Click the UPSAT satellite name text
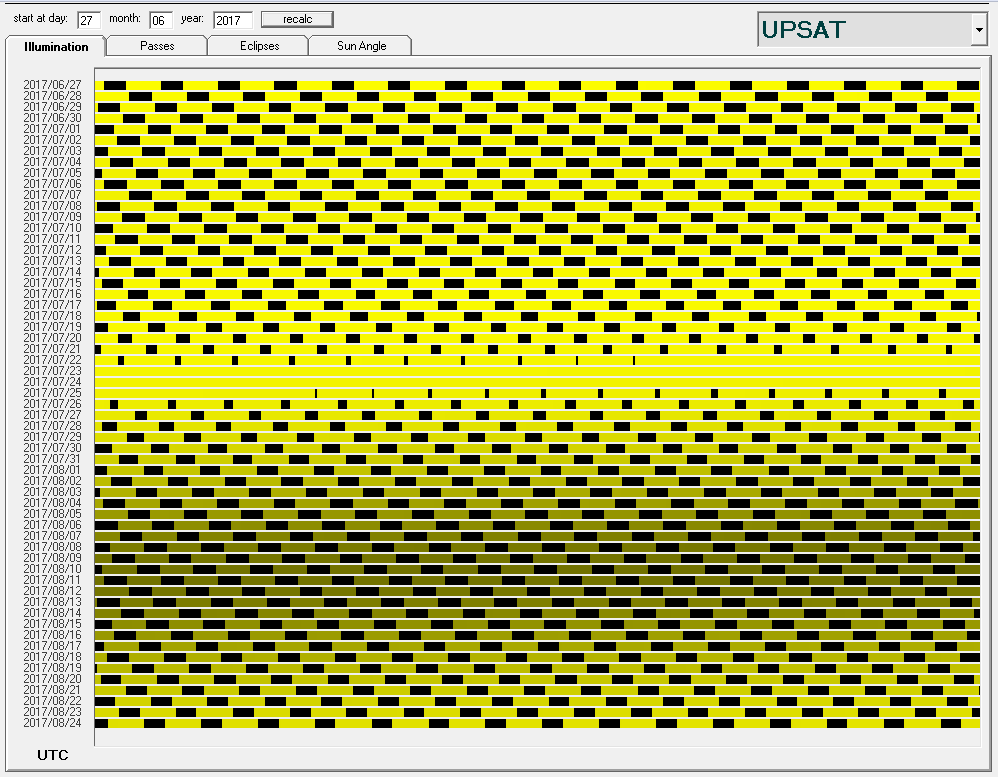Image resolution: width=998 pixels, height=777 pixels. pyautogui.click(x=803, y=30)
